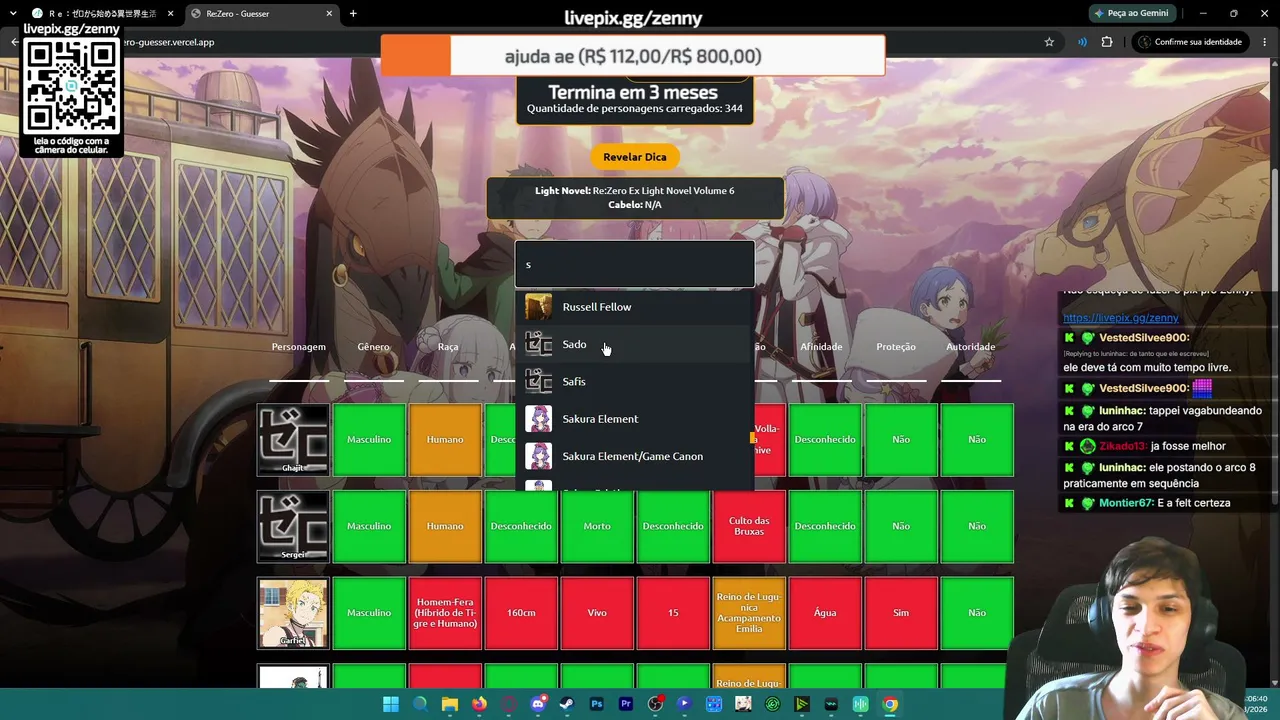Launch Firefox from the taskbar
The height and width of the screenshot is (720, 1280).
[x=479, y=704]
